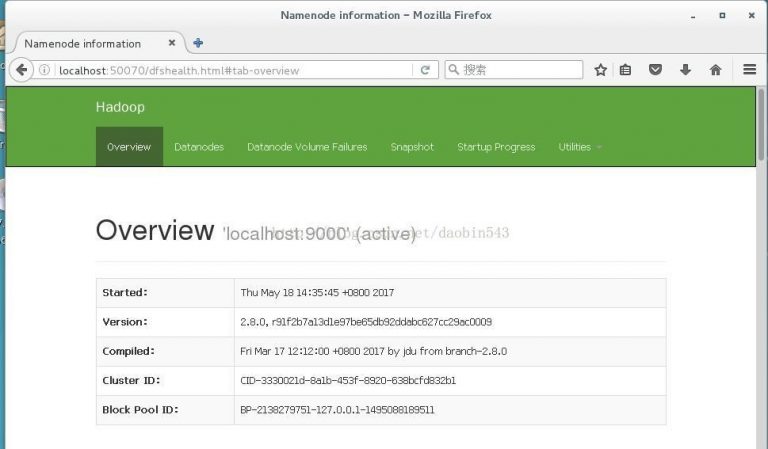Open the site information icon in address bar

pos(46,70)
